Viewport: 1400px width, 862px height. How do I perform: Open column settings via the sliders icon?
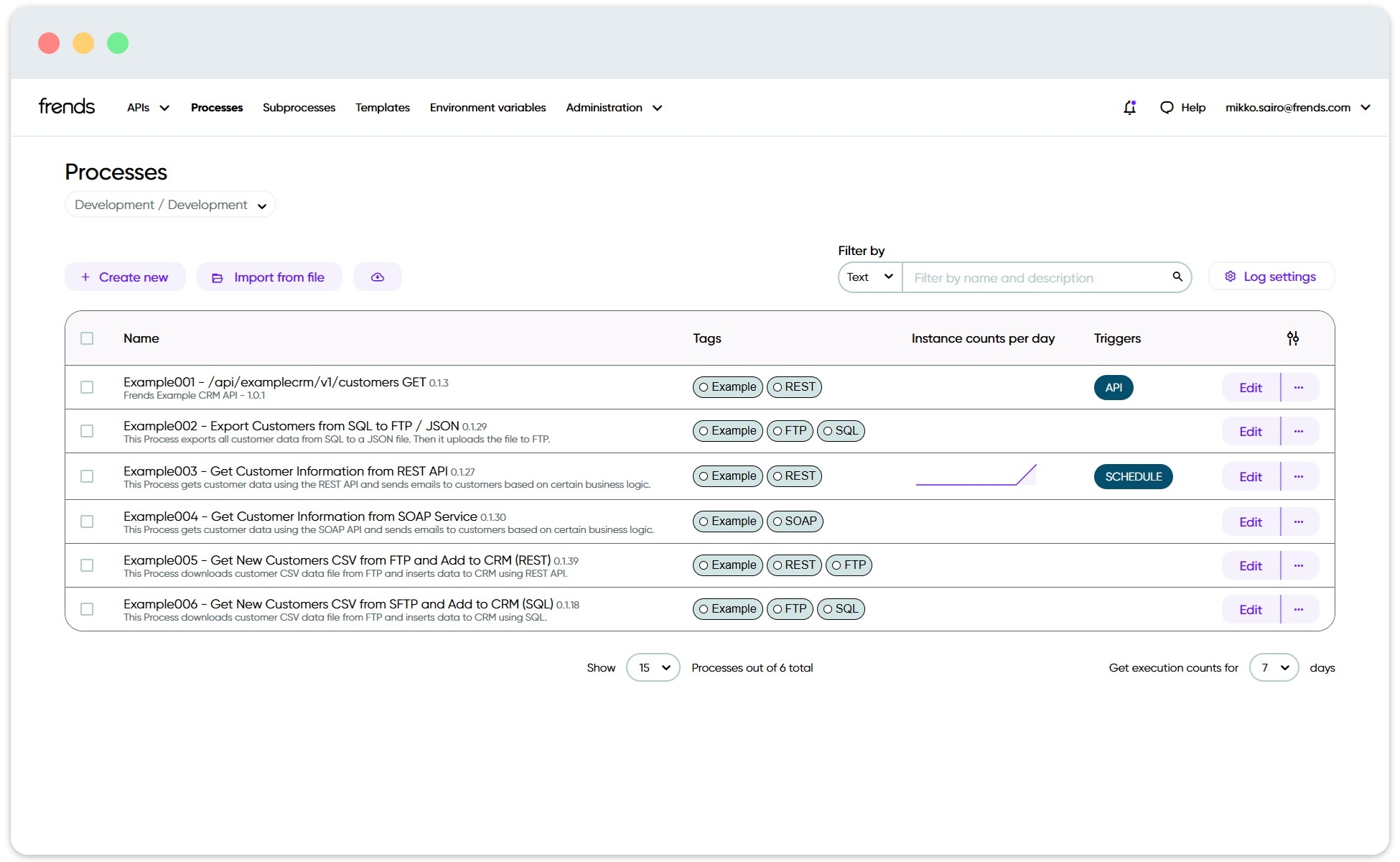pyautogui.click(x=1294, y=338)
